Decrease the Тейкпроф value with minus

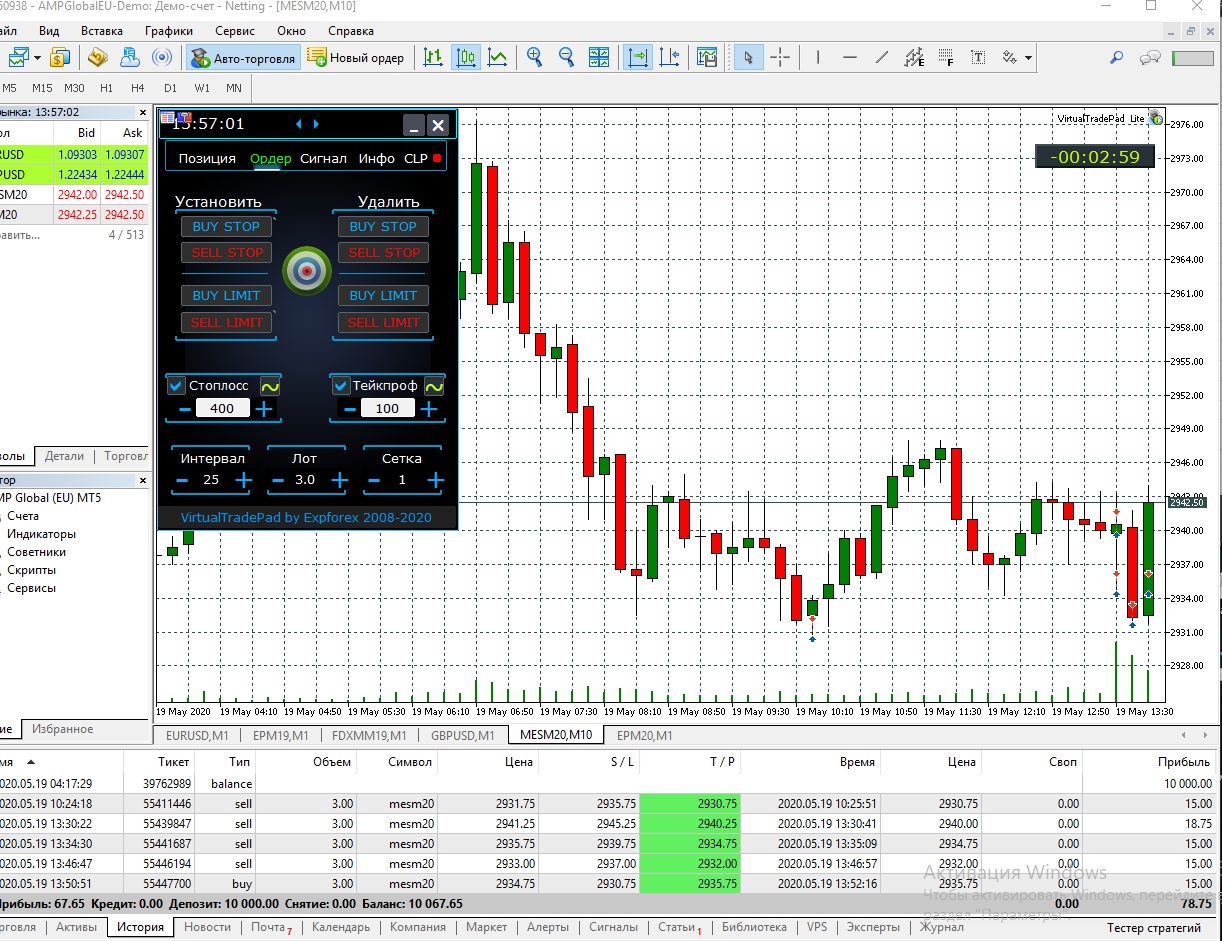pos(350,408)
